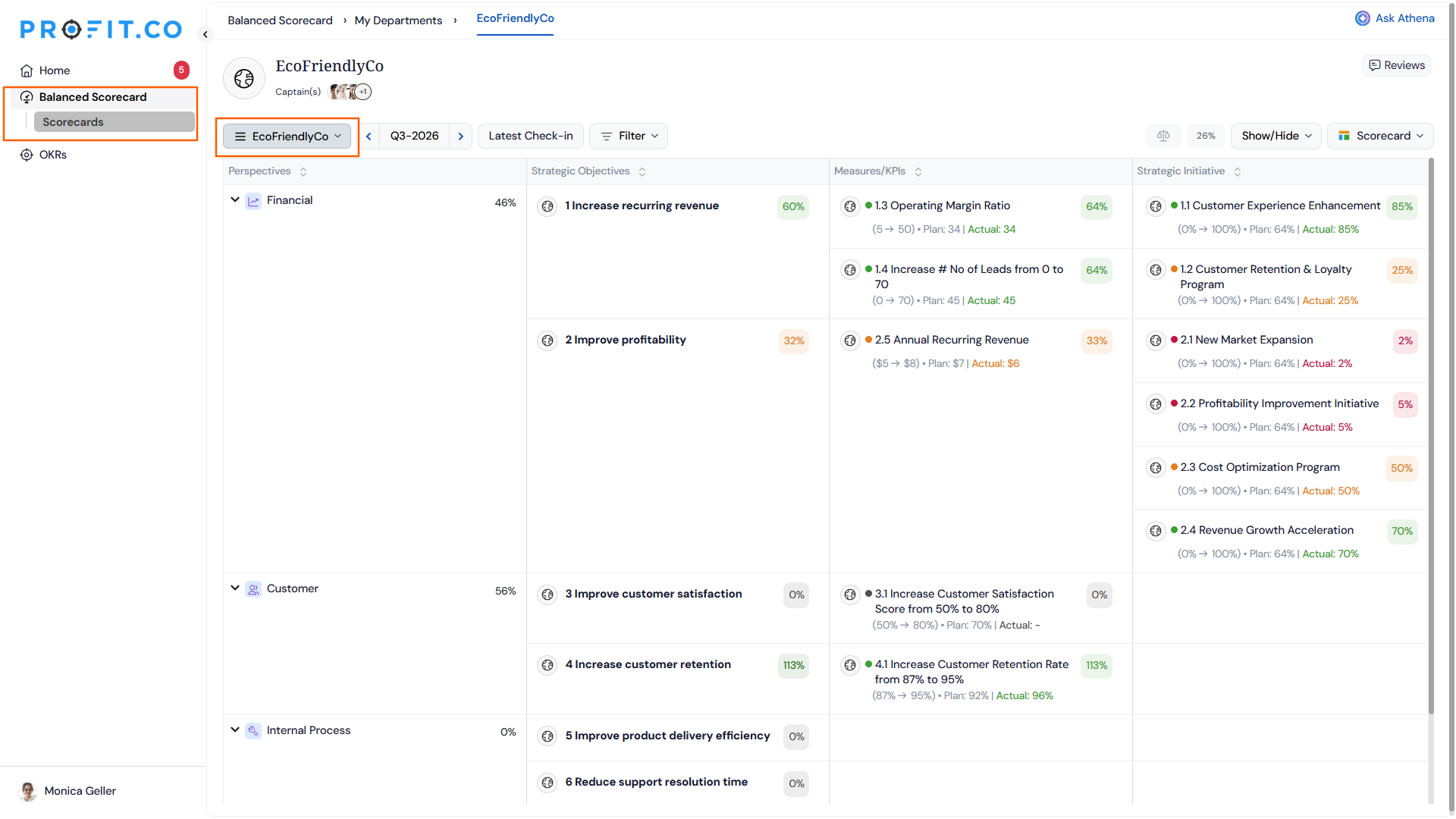This screenshot has height=819, width=1456.
Task: Open the weights balance scale icon
Action: [1163, 136]
